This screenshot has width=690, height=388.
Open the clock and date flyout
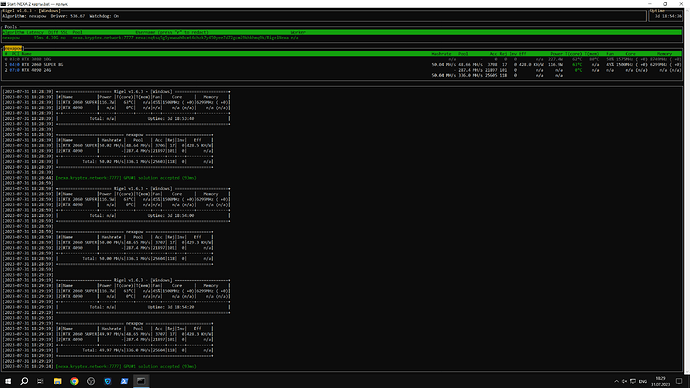(x=661, y=381)
